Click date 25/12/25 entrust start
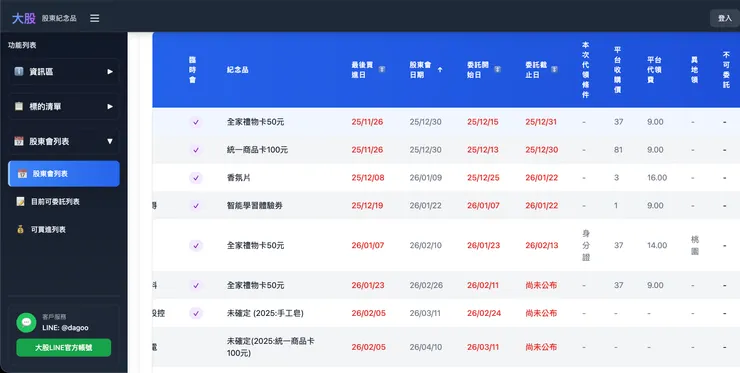 tap(483, 178)
